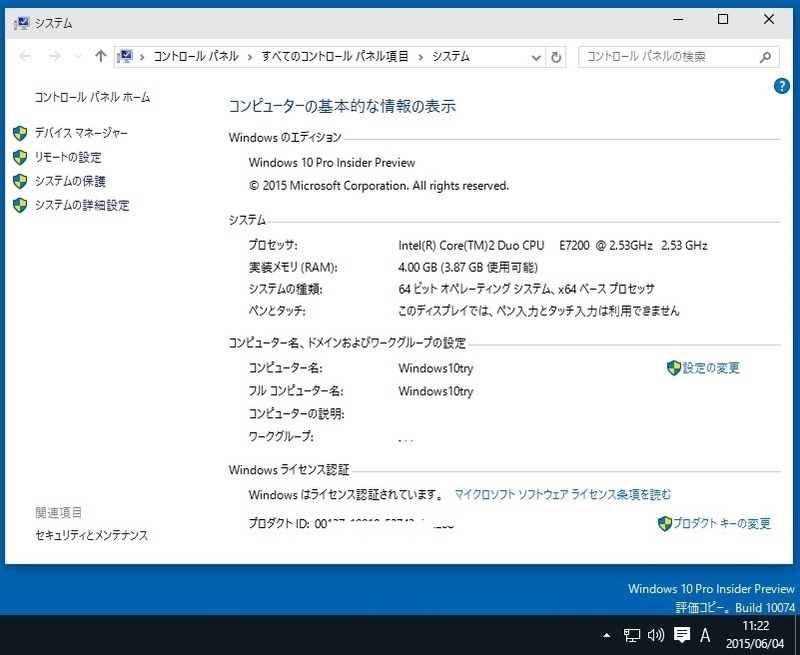Click full computer name value beside フル コンピューター名

tap(436, 391)
